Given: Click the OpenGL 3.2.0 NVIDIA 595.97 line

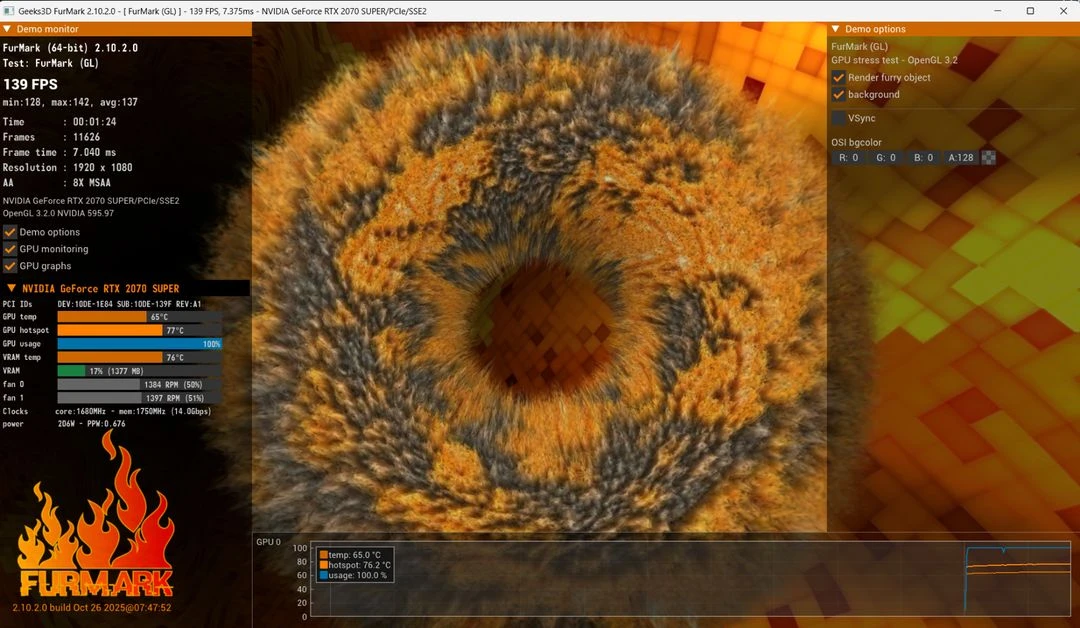Looking at the screenshot, I should (59, 213).
